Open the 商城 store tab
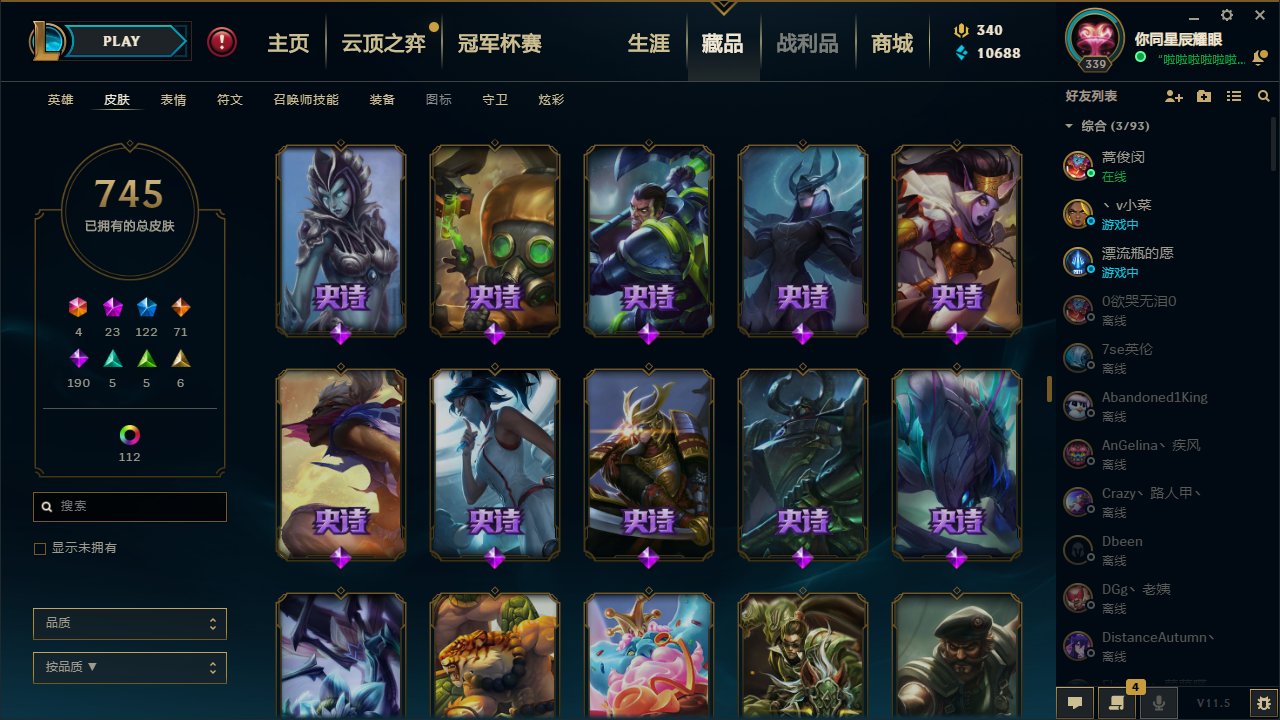 [x=892, y=43]
